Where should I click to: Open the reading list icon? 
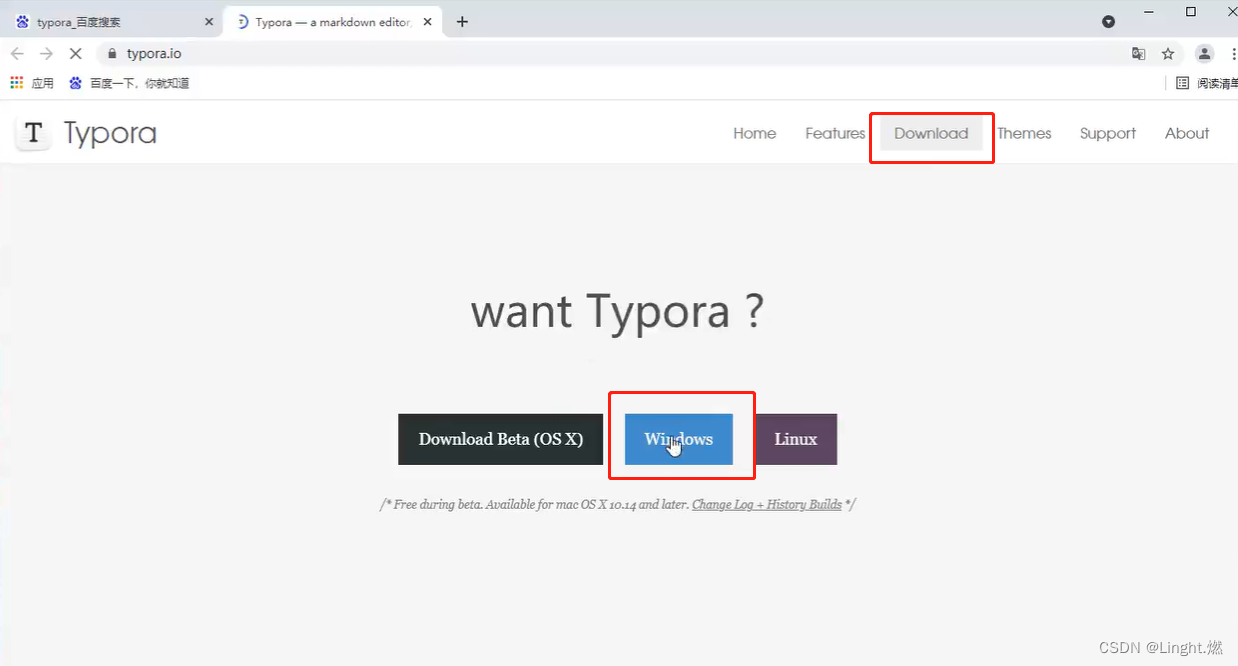coord(1183,83)
